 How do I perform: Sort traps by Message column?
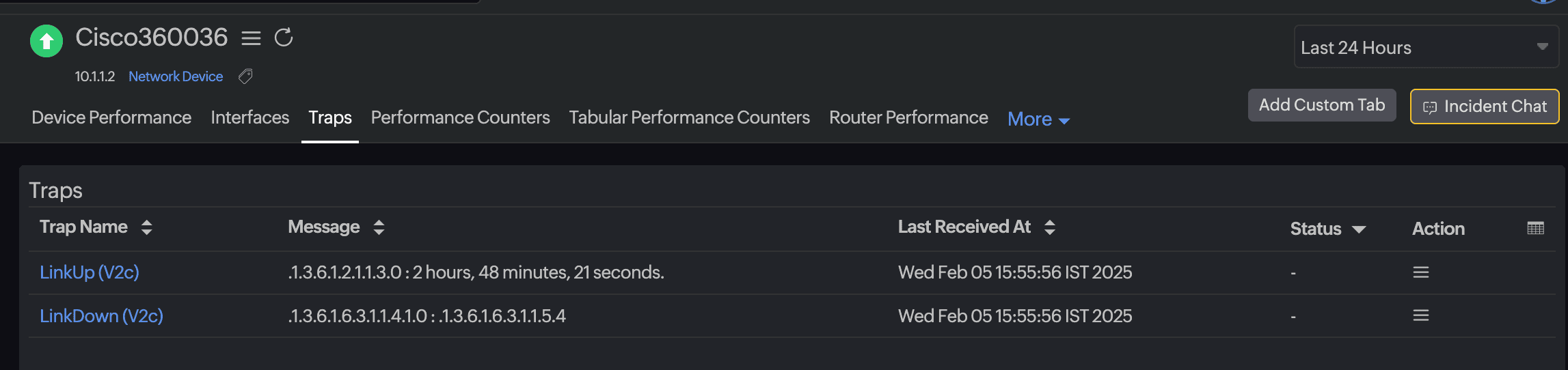click(379, 227)
